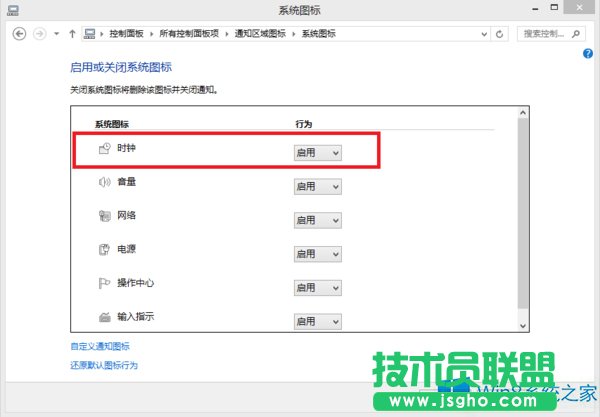Open Help with the blue question mark
This screenshot has width=600, height=417.
click(x=589, y=52)
